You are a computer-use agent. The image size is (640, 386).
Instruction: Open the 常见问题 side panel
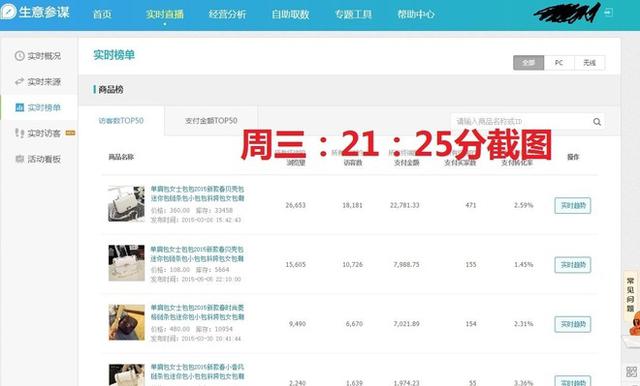tap(631, 295)
